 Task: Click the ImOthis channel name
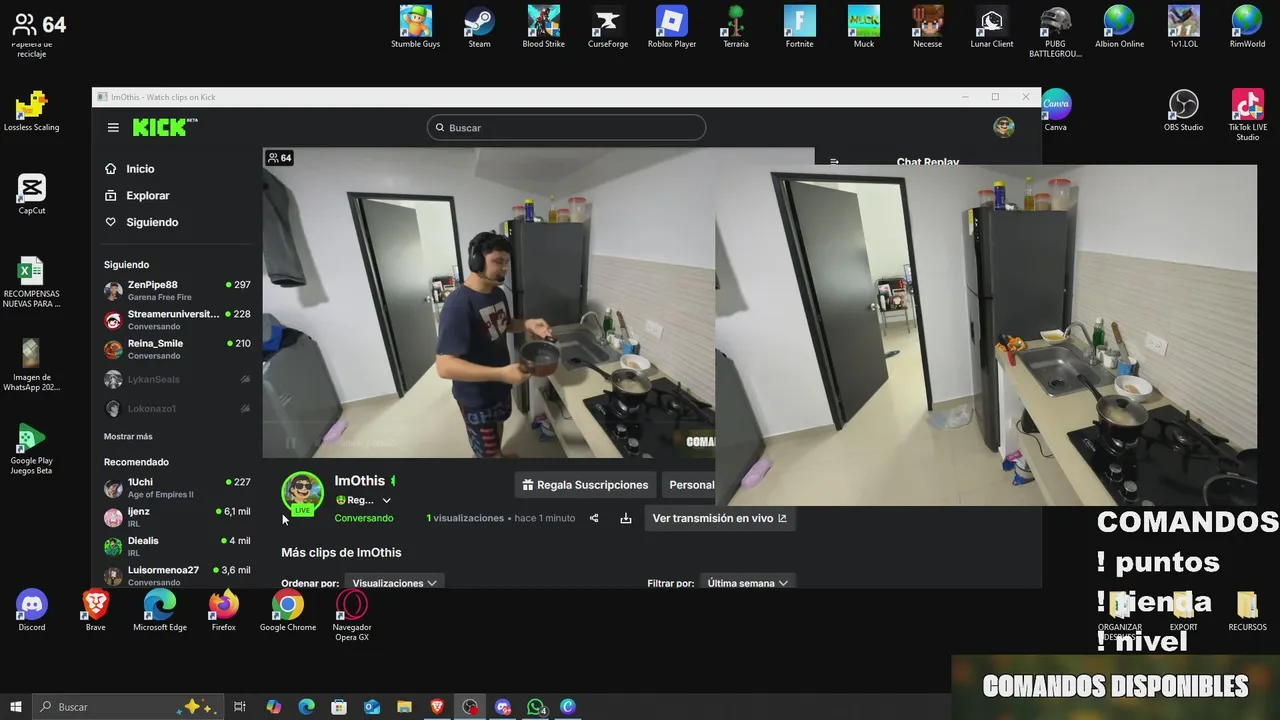point(359,481)
